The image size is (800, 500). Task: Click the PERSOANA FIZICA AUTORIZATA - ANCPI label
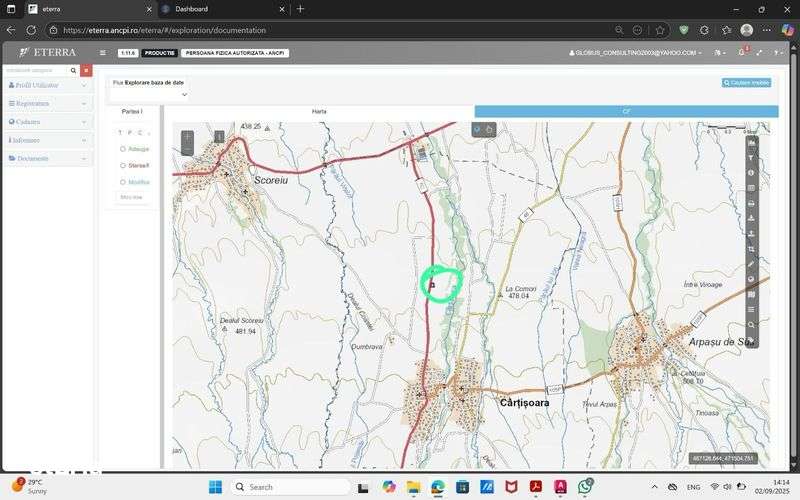(235, 53)
